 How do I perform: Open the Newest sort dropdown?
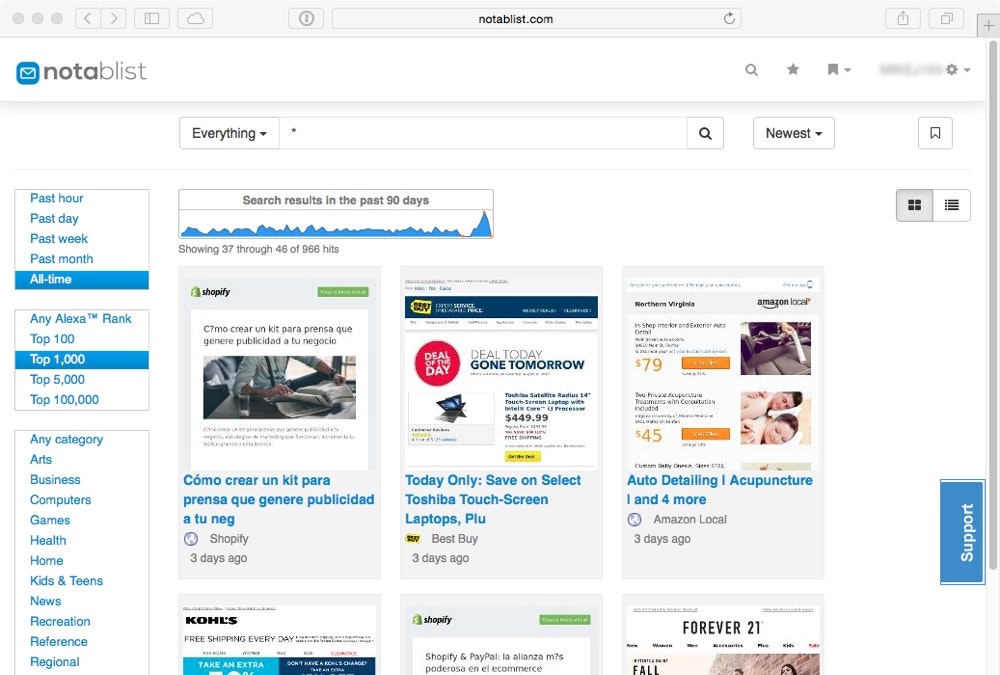click(793, 132)
